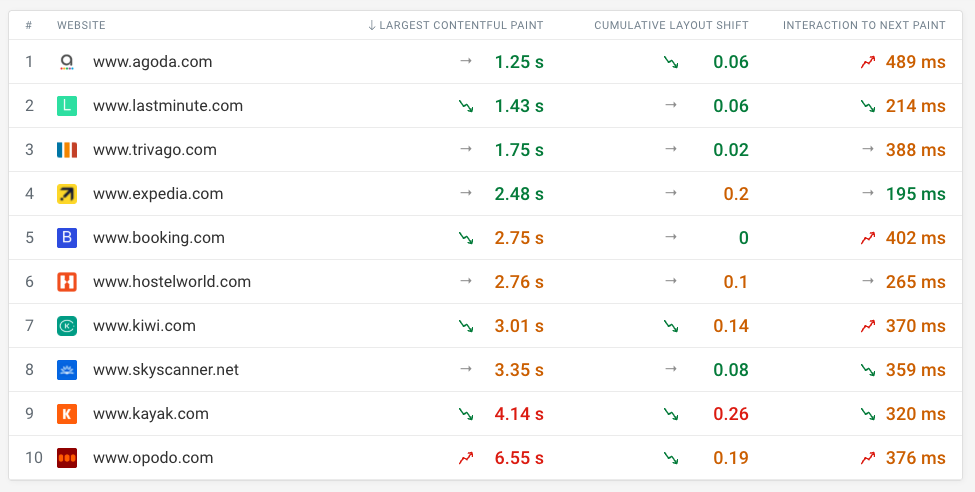
Task: Sort by Interaction to Next Paint header
Action: 864,26
